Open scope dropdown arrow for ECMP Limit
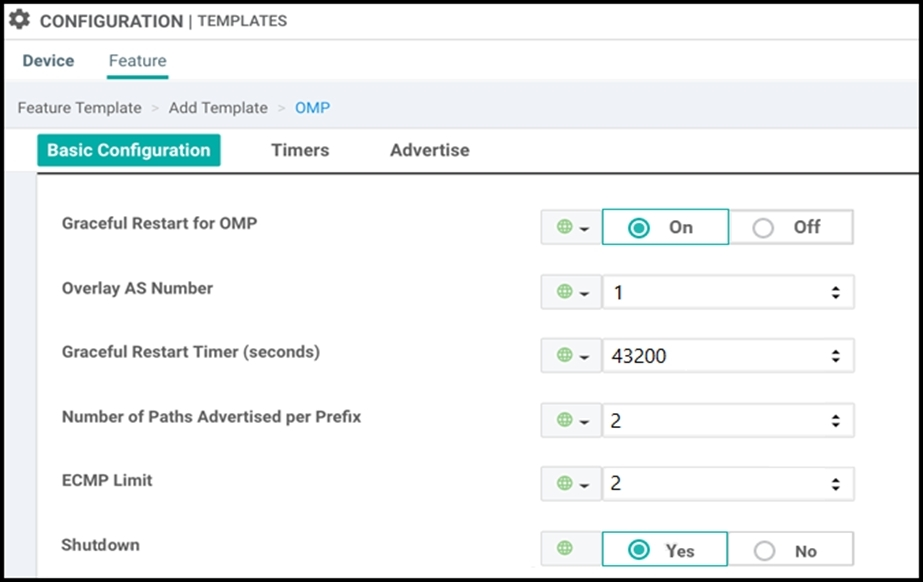Screen dimensions: 923x582 pyautogui.click(x=584, y=485)
